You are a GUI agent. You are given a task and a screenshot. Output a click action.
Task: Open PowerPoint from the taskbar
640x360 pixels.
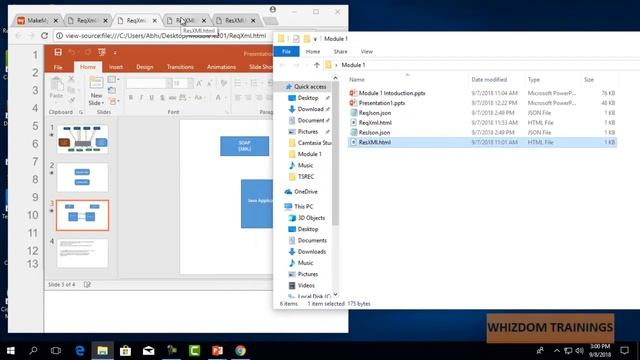coord(217,351)
